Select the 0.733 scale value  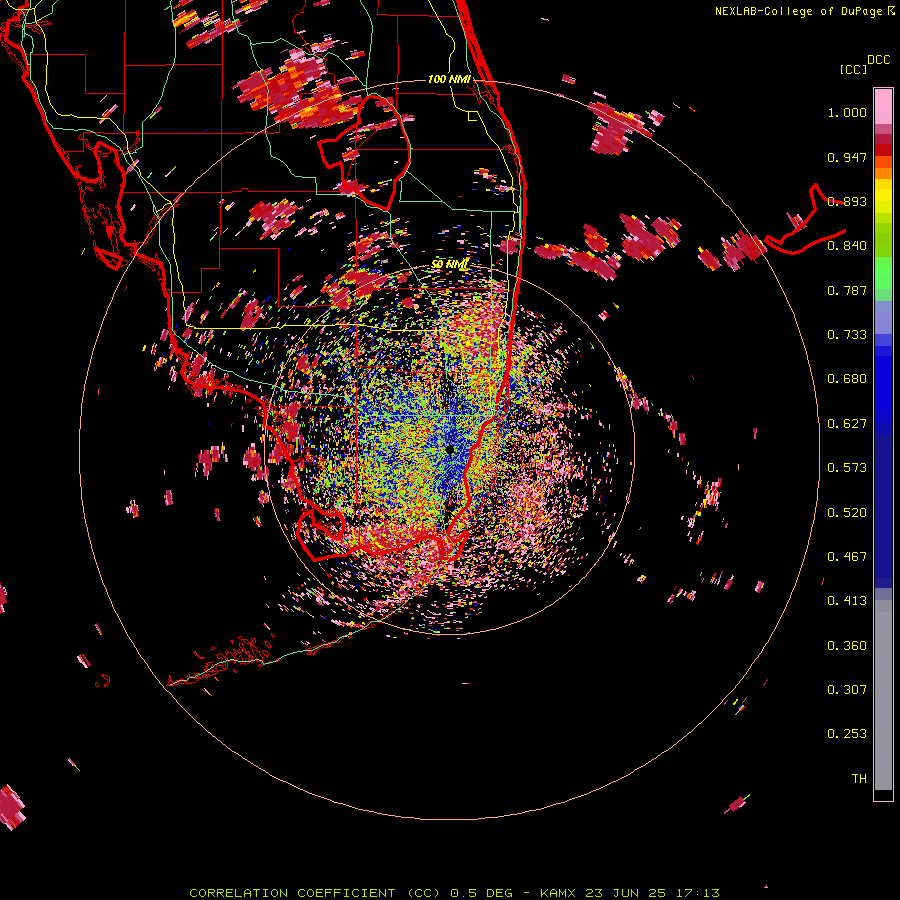847,335
